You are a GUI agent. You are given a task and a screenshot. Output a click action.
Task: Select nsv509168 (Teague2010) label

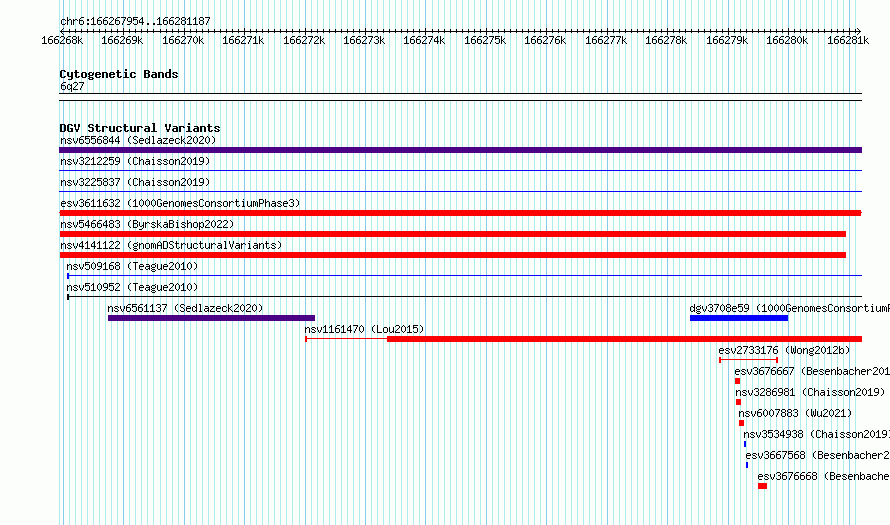pyautogui.click(x=132, y=266)
